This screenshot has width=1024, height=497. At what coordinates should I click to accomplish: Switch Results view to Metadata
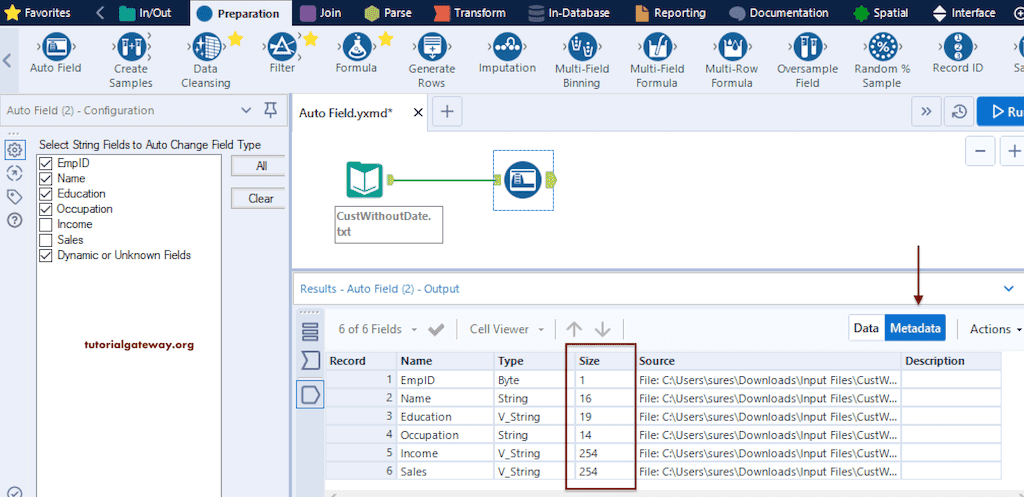point(915,329)
